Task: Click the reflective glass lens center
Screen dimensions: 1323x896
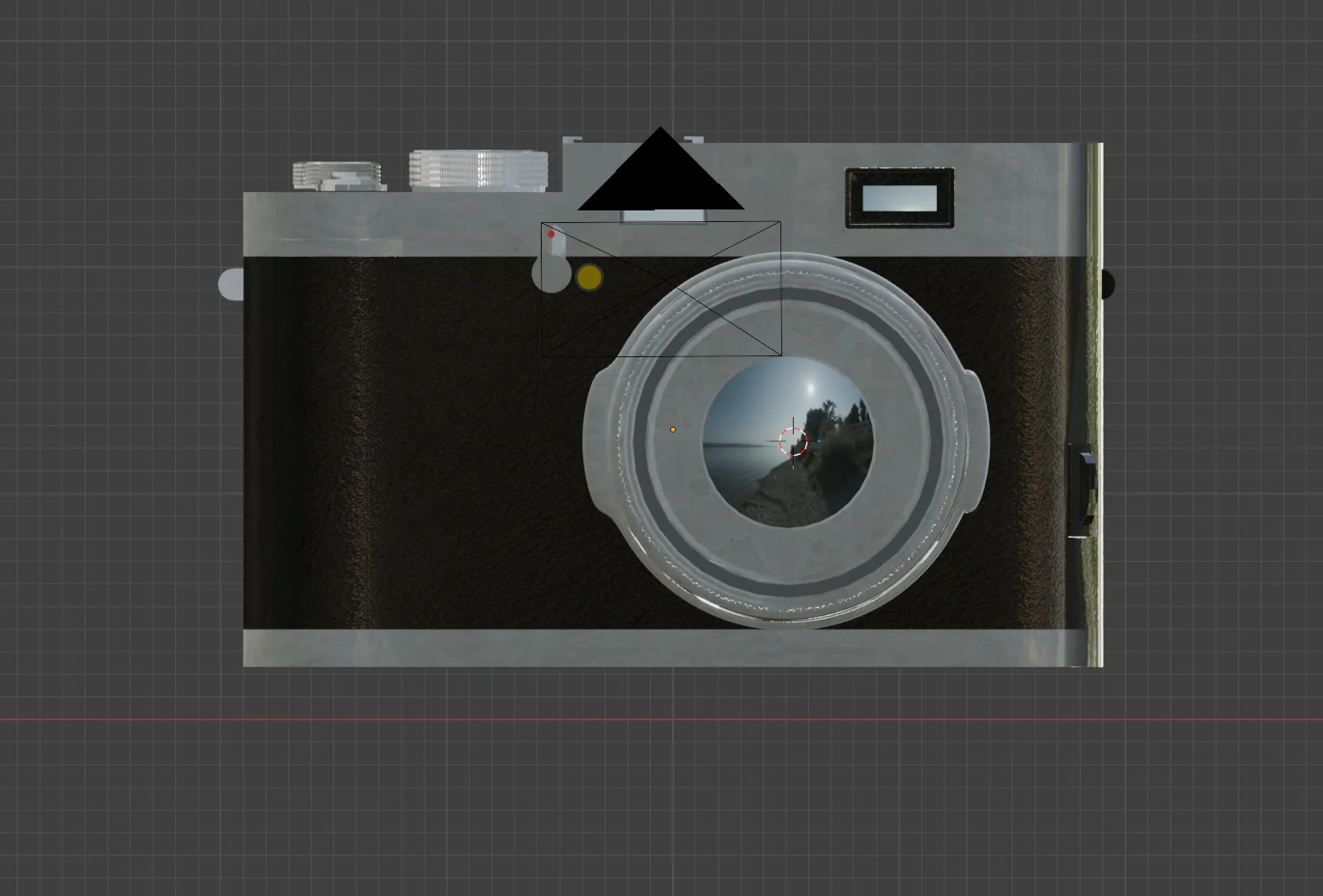Action: (788, 440)
